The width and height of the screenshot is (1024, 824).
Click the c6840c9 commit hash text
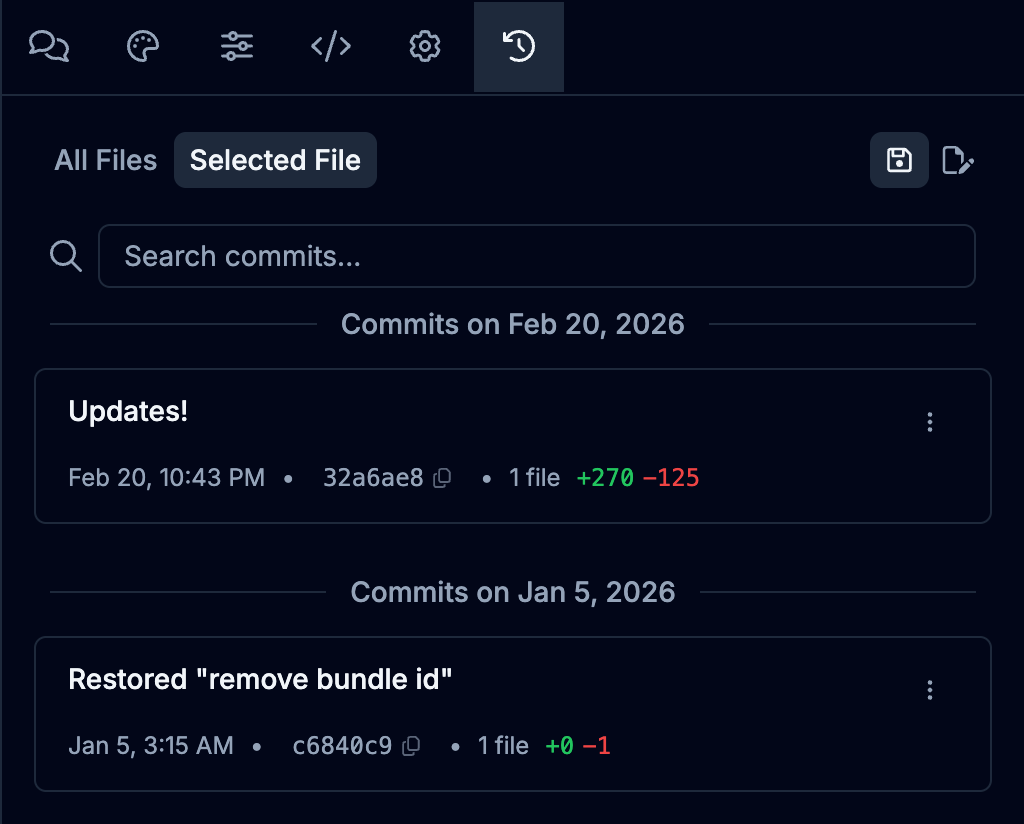[x=342, y=746]
